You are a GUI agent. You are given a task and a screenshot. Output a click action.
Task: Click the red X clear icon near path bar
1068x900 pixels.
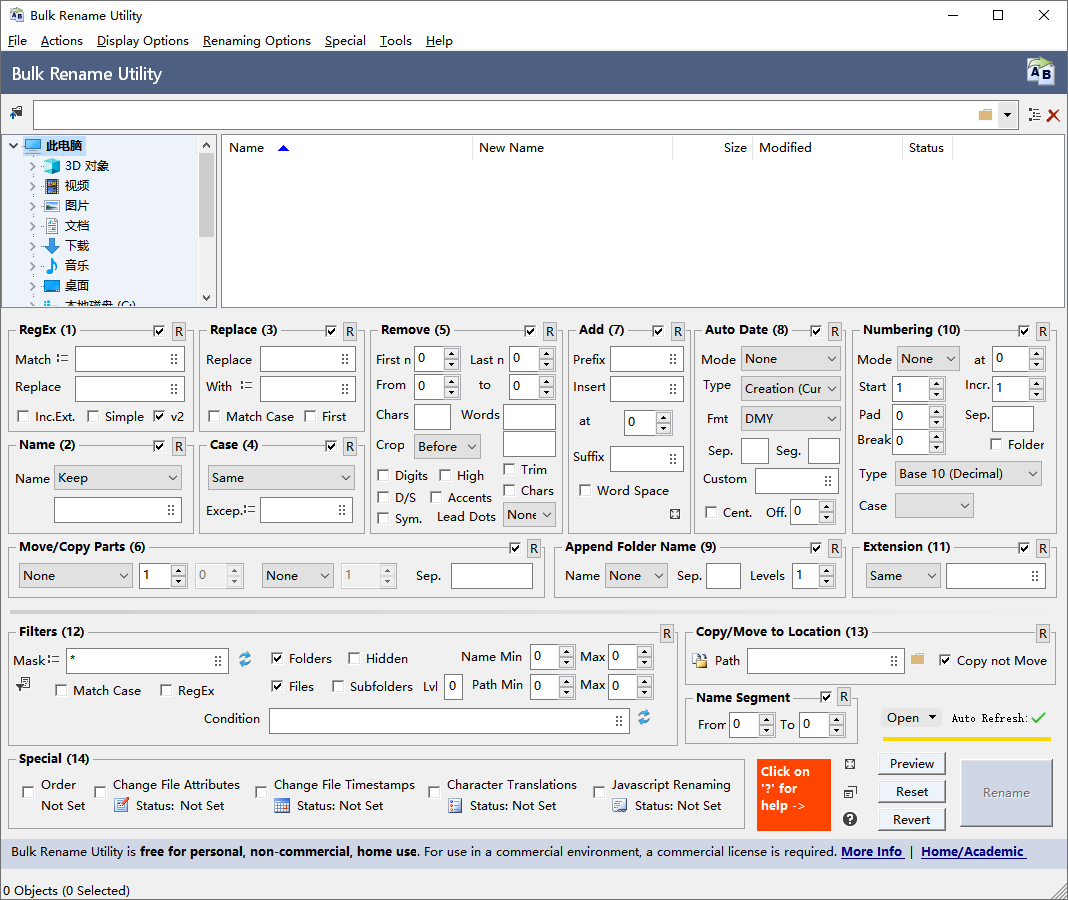pos(1053,115)
